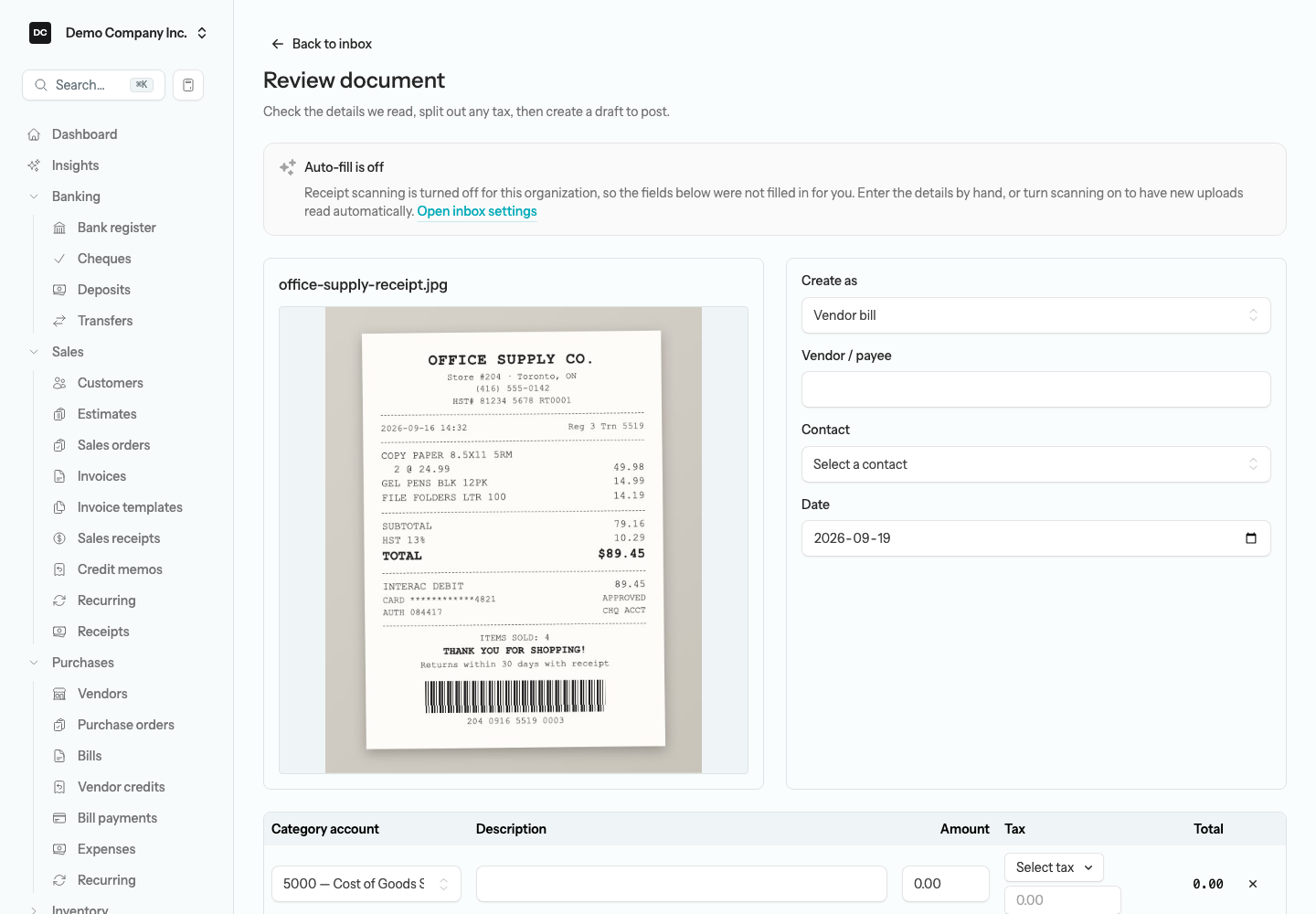Open the Select a contact dropdown

point(1036,464)
